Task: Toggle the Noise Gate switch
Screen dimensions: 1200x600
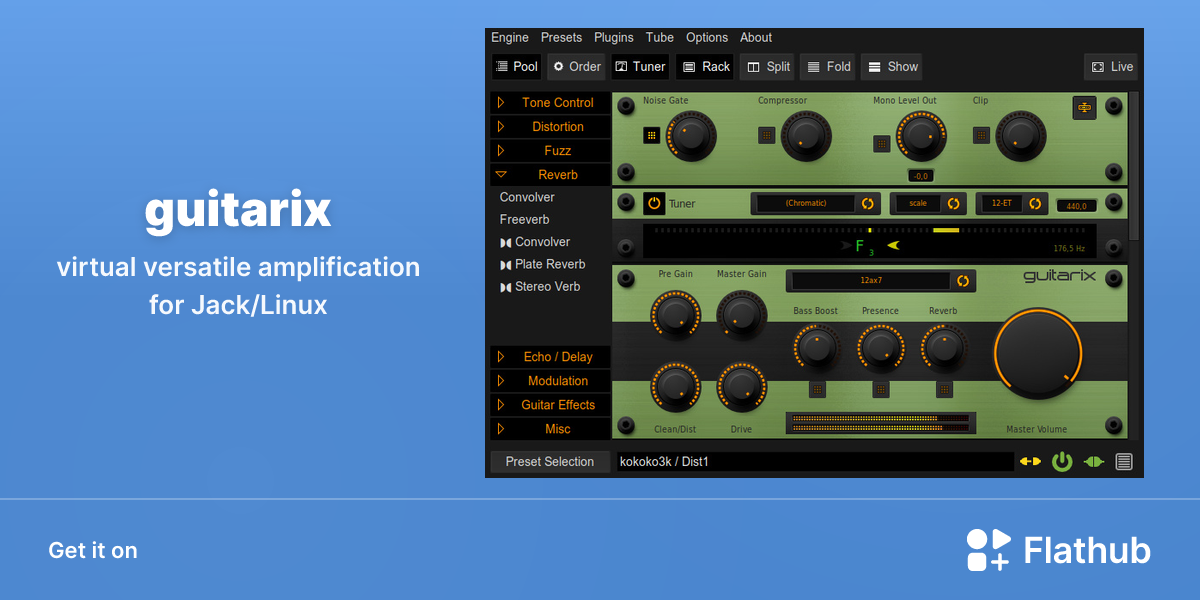Action: point(651,135)
